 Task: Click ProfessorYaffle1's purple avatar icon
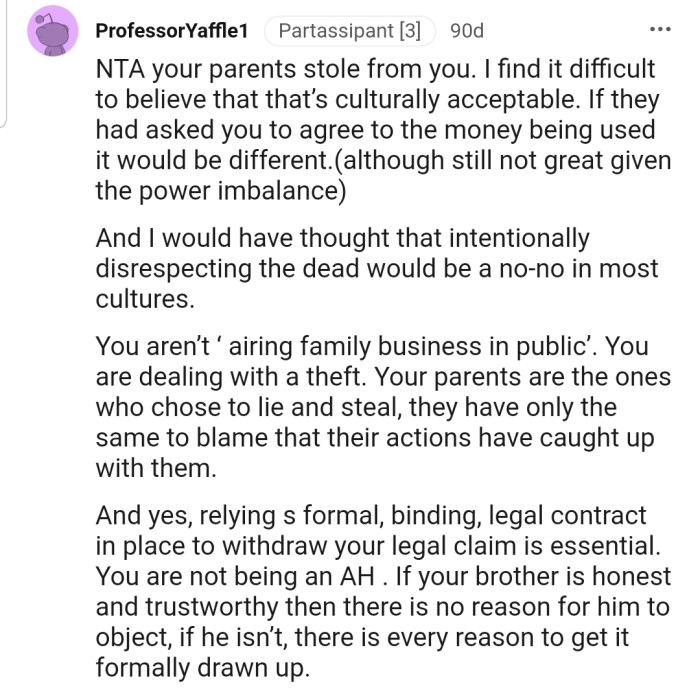pyautogui.click(x=54, y=31)
